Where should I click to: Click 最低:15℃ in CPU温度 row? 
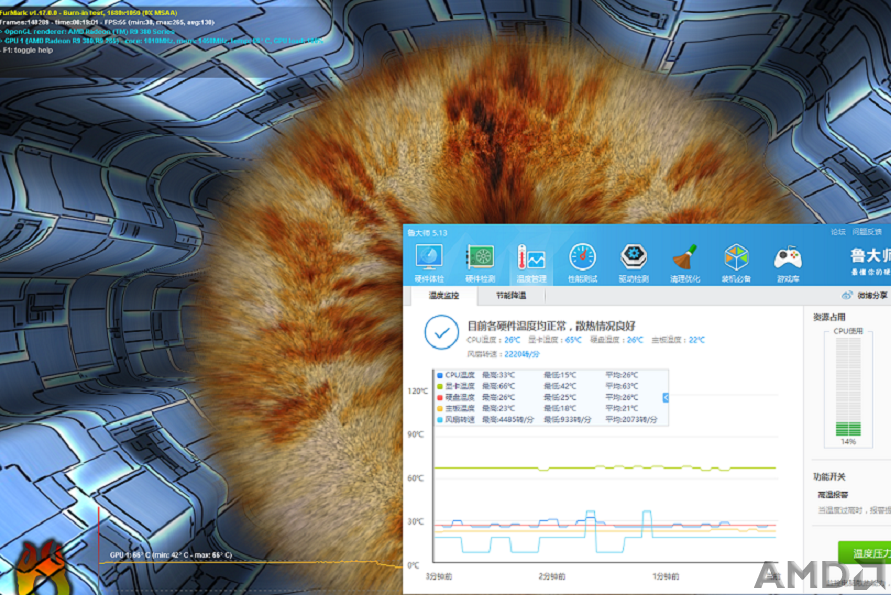(560, 375)
